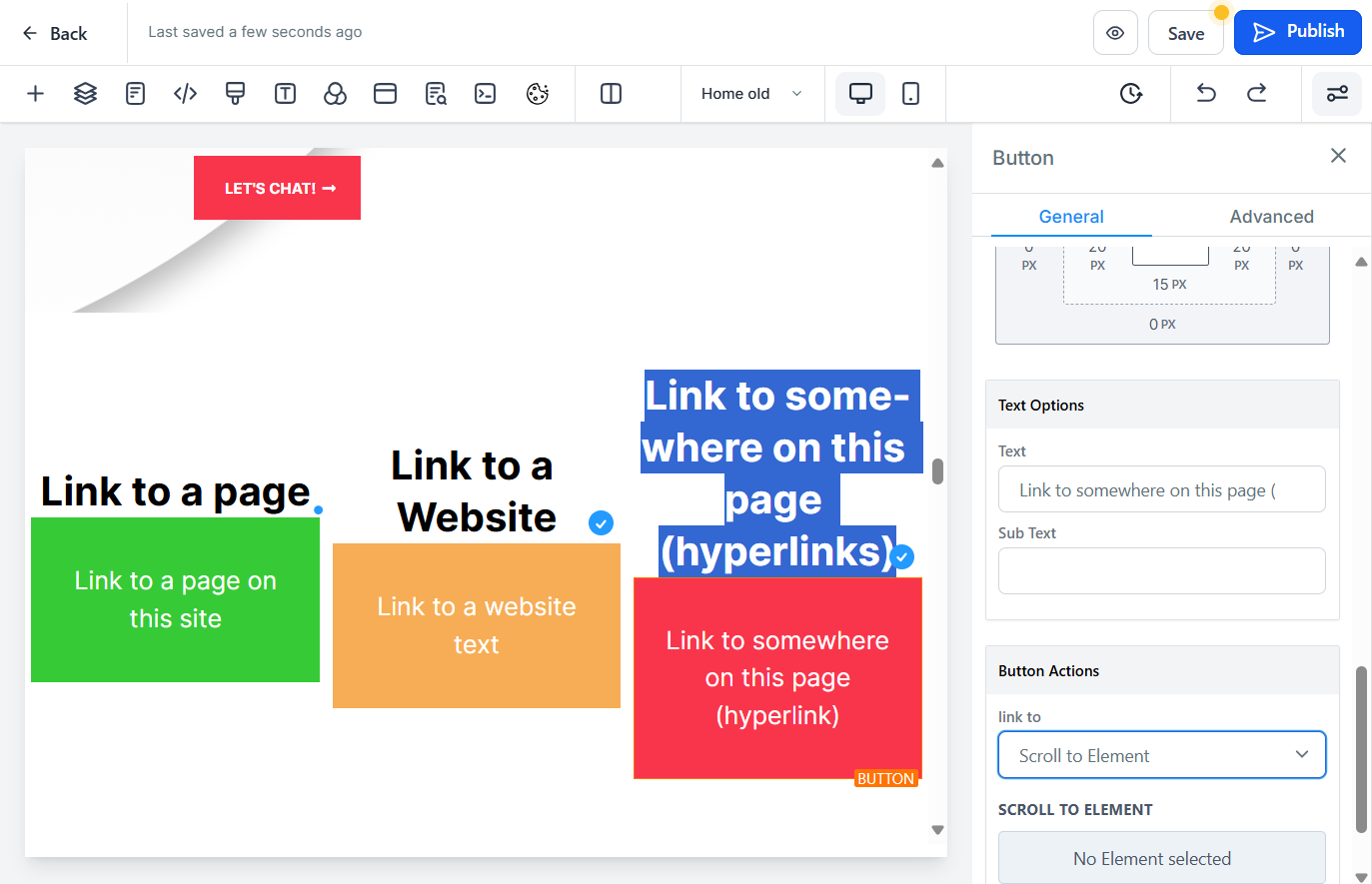Toggle the settings sliders panel icon

pos(1337,94)
